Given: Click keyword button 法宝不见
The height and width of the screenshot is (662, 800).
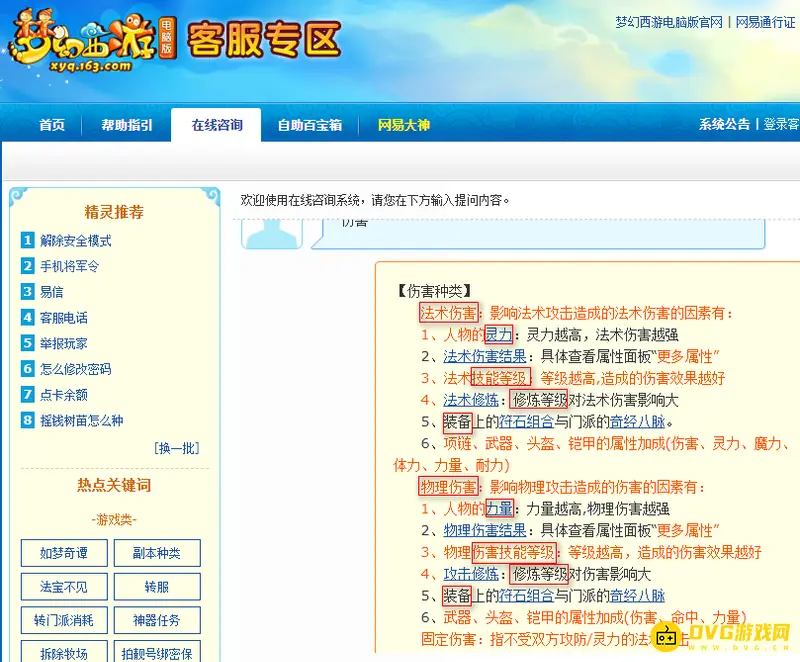Looking at the screenshot, I should pyautogui.click(x=64, y=587).
